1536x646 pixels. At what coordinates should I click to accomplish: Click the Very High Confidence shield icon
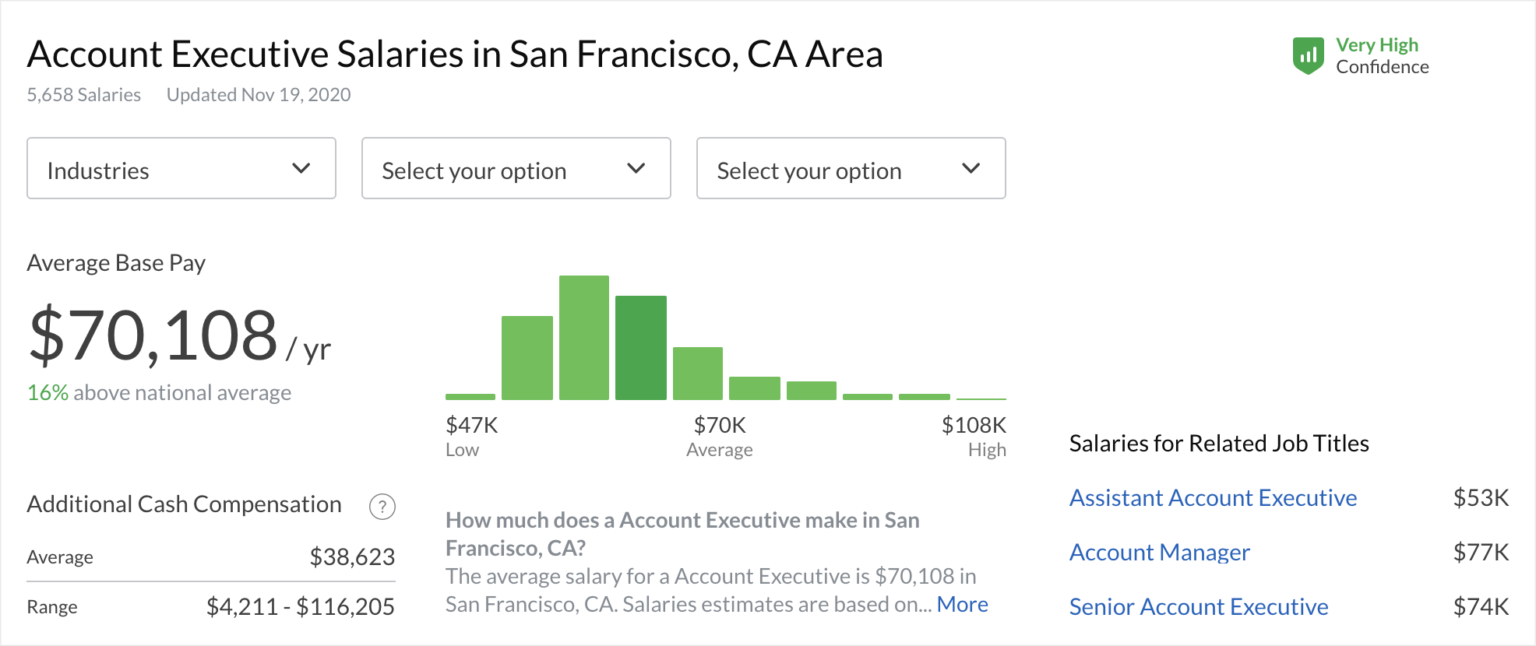(1308, 56)
